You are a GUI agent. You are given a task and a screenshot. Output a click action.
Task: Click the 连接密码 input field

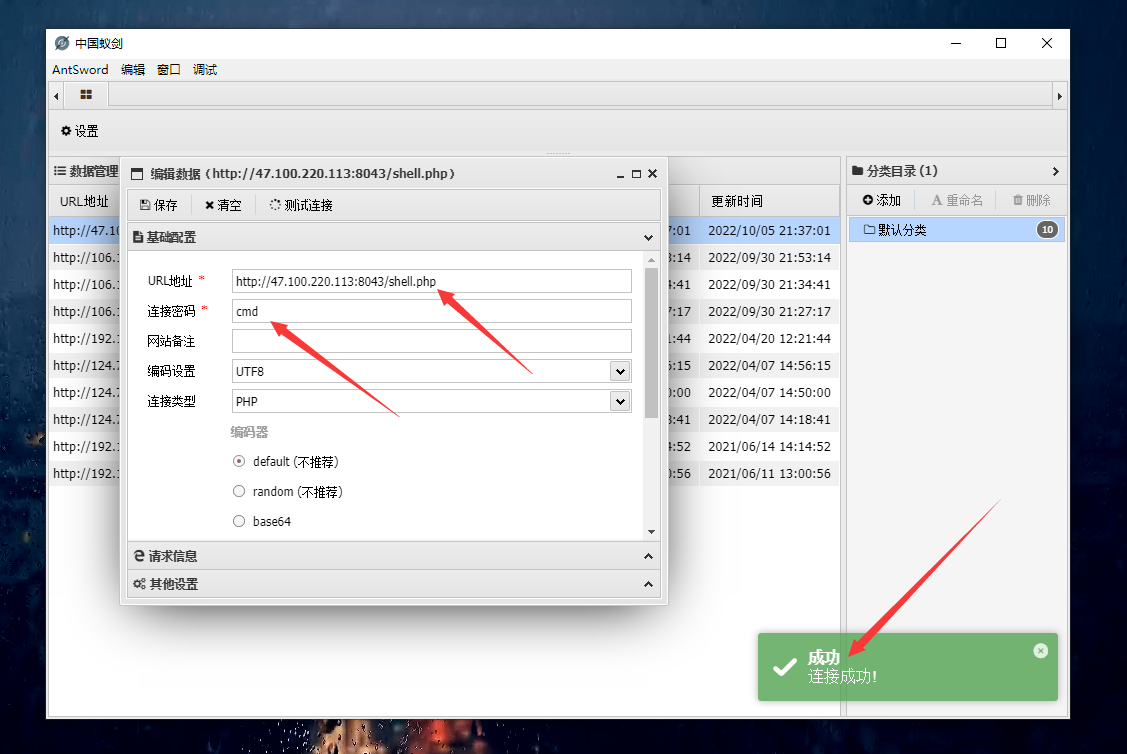(x=431, y=311)
